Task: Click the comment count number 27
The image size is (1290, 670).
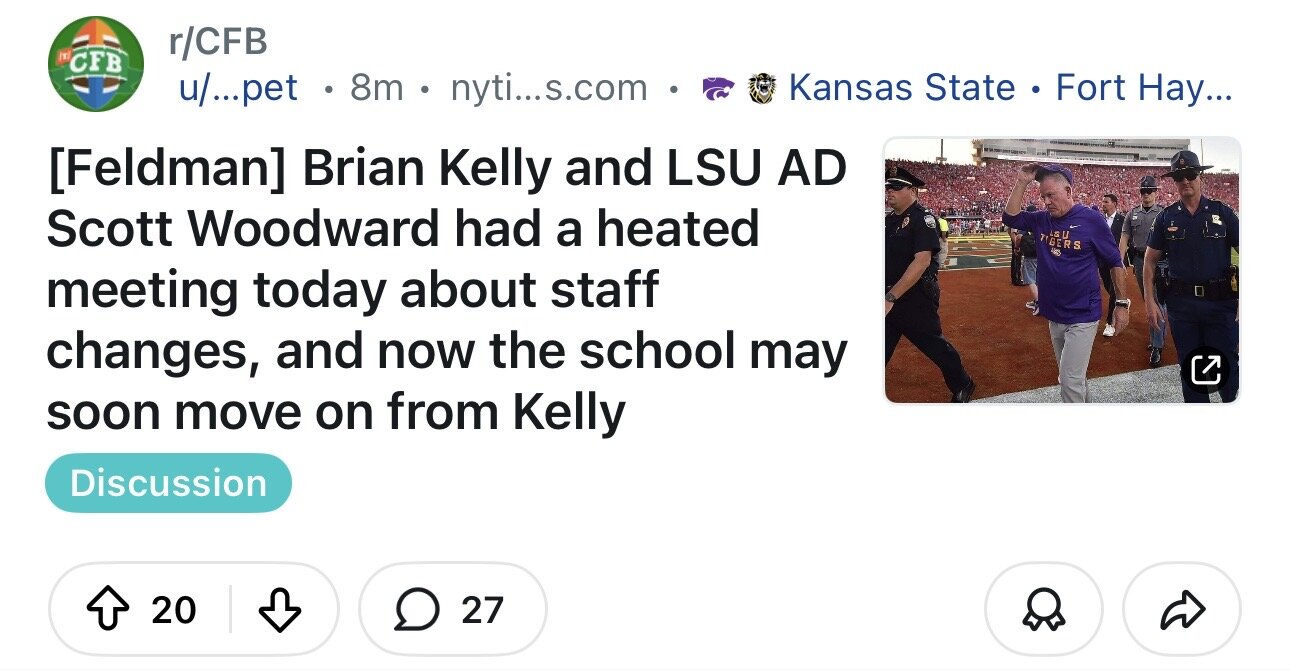Action: coord(481,609)
